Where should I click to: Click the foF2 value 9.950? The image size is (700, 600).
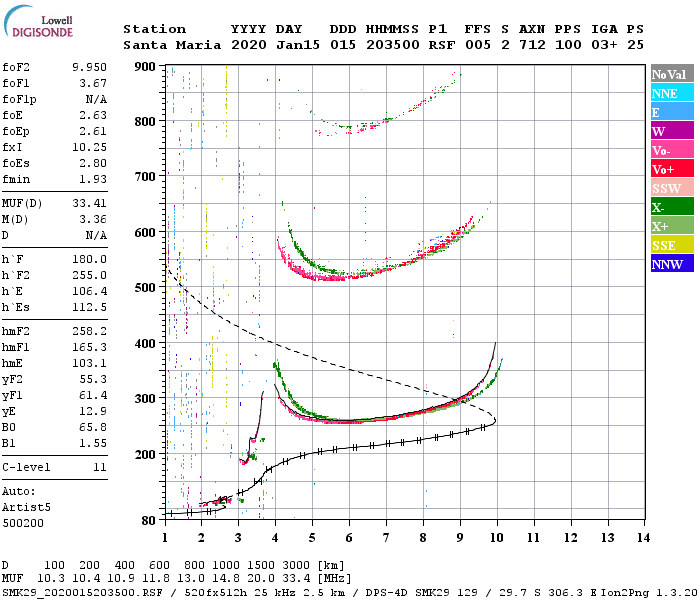click(89, 67)
